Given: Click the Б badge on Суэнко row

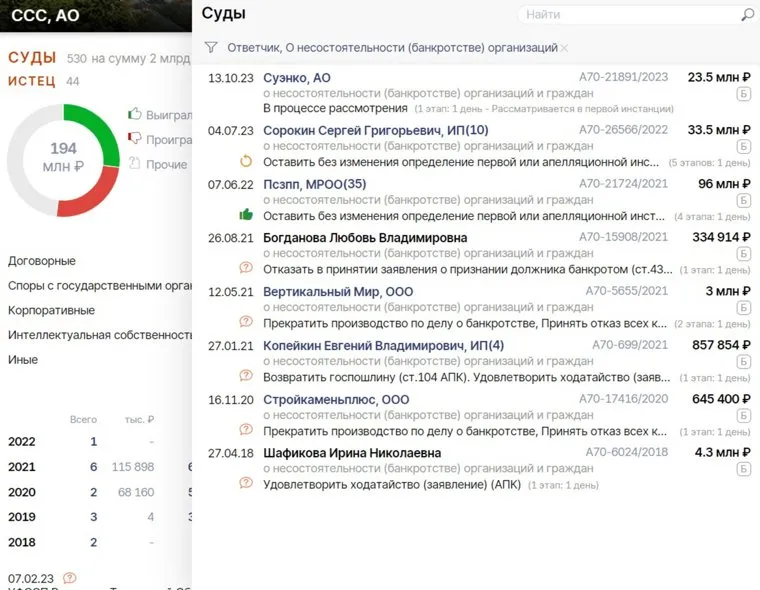Looking at the screenshot, I should (743, 94).
